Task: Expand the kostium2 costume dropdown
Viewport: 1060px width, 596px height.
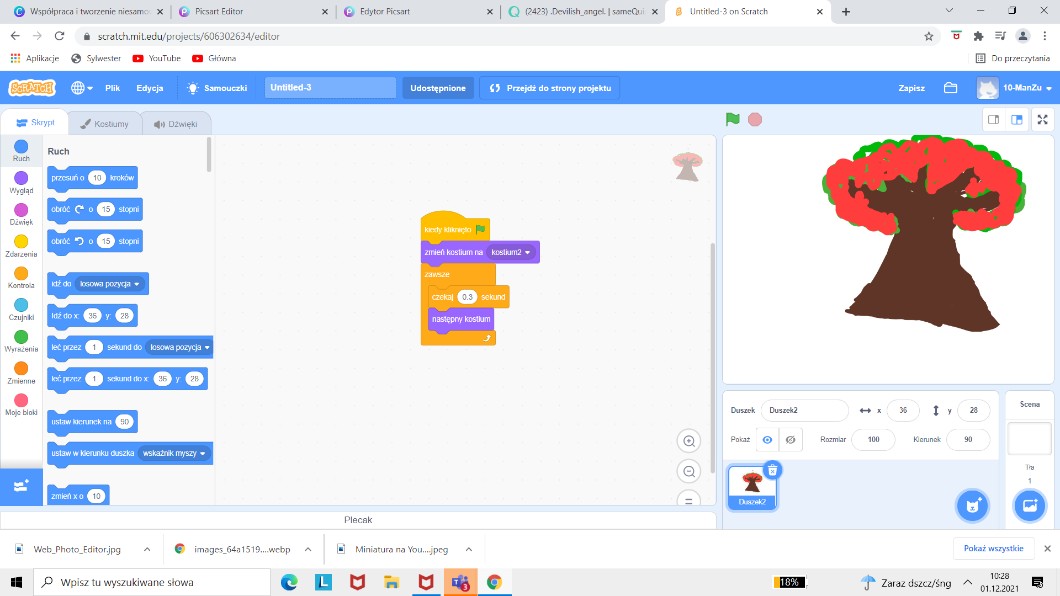Action: (x=527, y=252)
